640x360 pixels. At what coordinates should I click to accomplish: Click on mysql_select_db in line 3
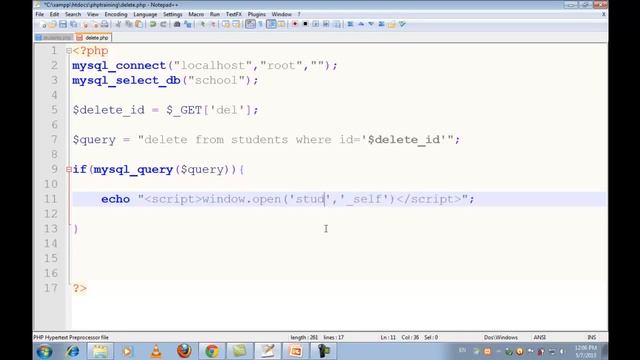[x=127, y=80]
